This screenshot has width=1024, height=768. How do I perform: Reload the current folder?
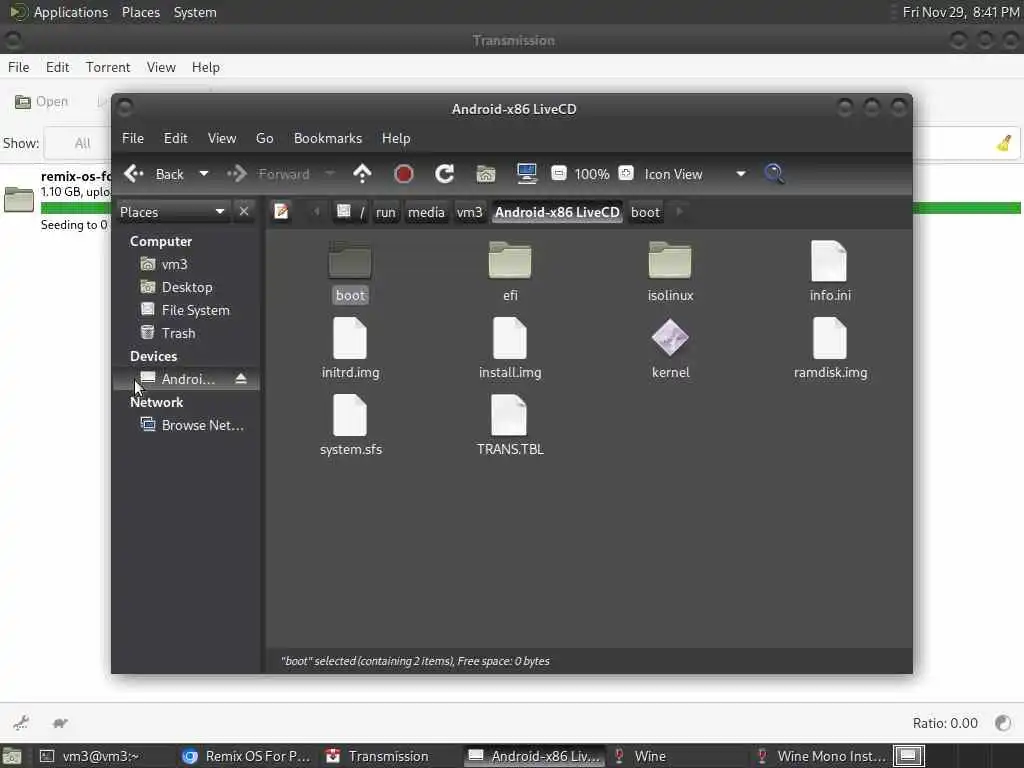click(445, 174)
